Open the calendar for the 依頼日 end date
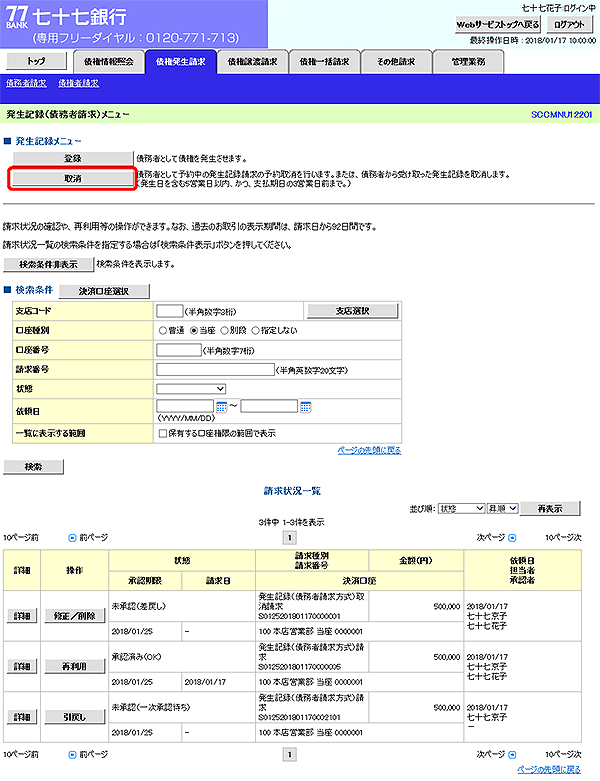This screenshot has height=781, width=600. 306,407
